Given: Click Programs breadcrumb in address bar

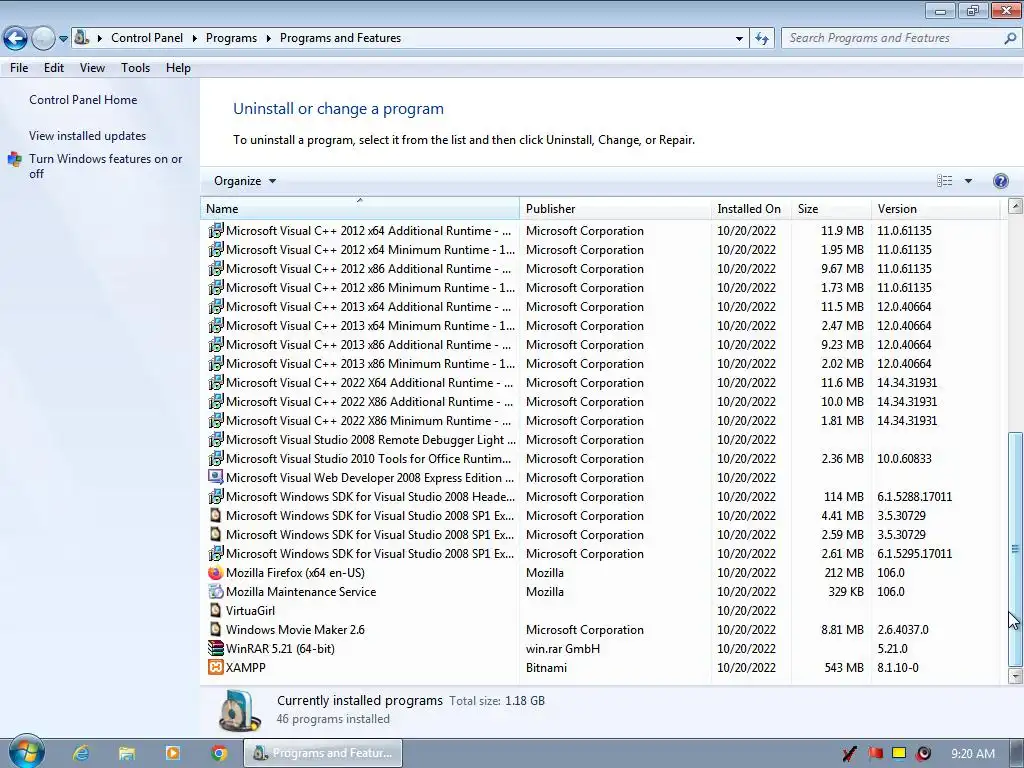Looking at the screenshot, I should tap(231, 38).
